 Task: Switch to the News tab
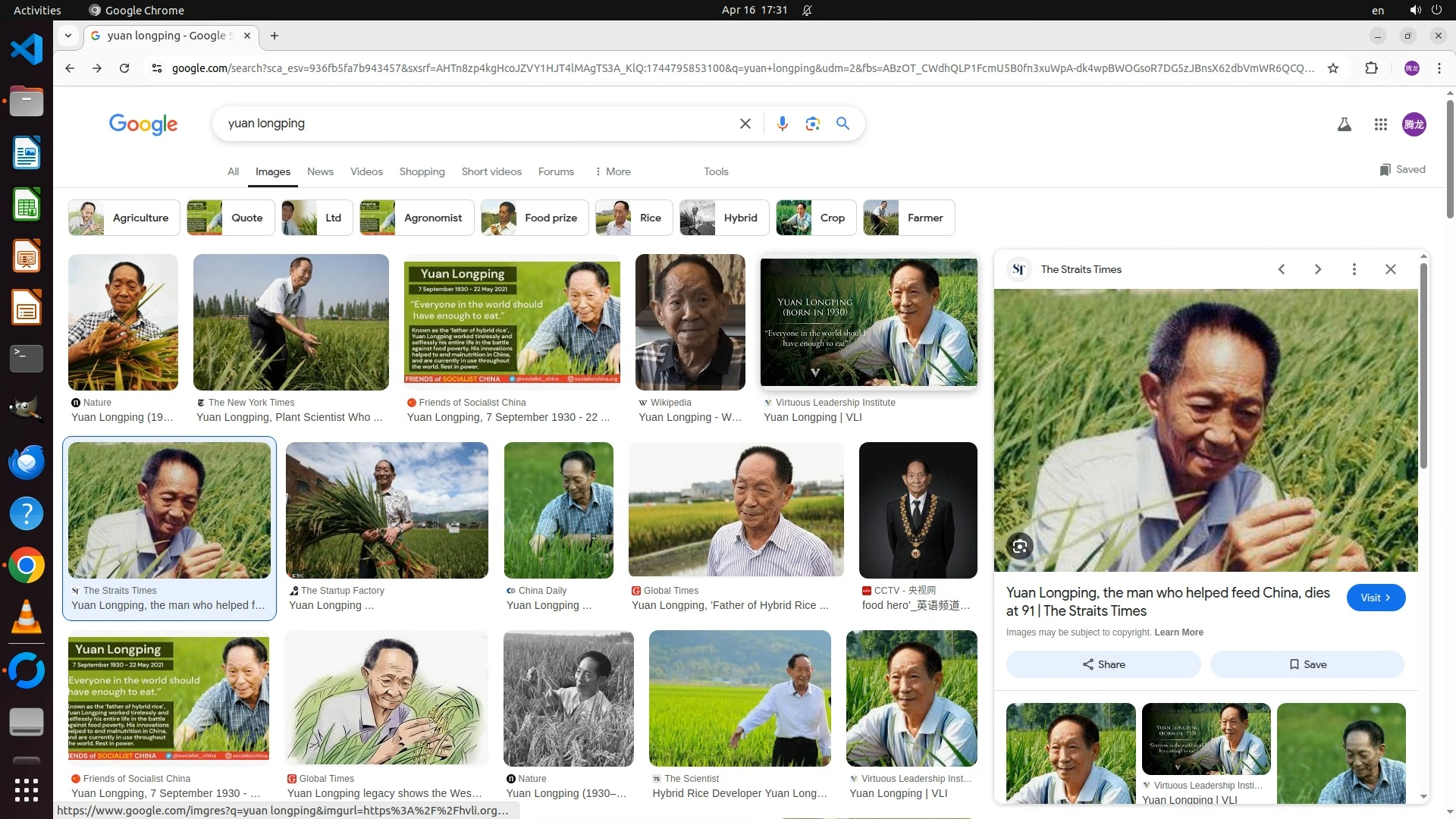click(320, 171)
